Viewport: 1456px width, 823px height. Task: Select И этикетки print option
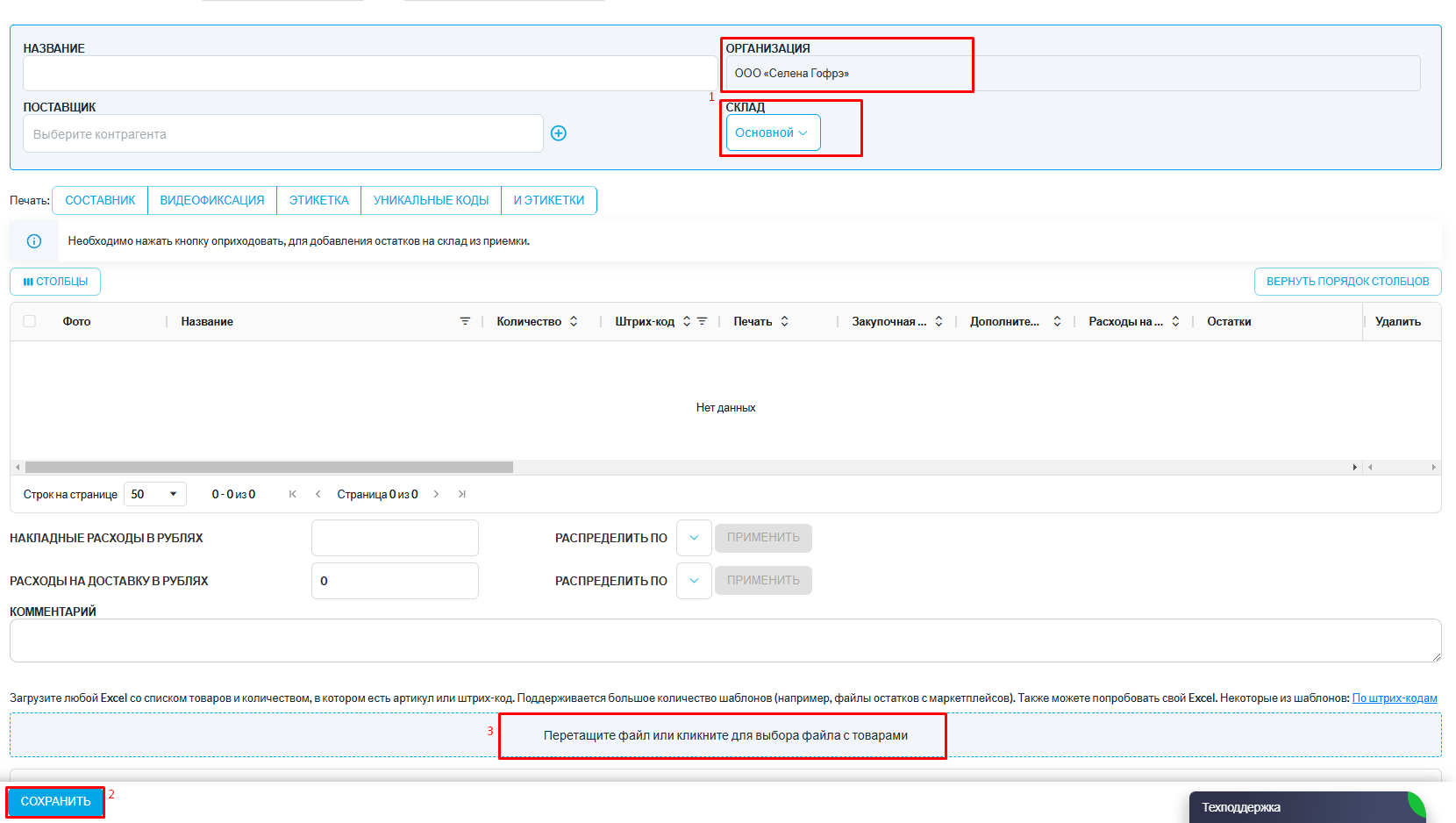(x=549, y=200)
